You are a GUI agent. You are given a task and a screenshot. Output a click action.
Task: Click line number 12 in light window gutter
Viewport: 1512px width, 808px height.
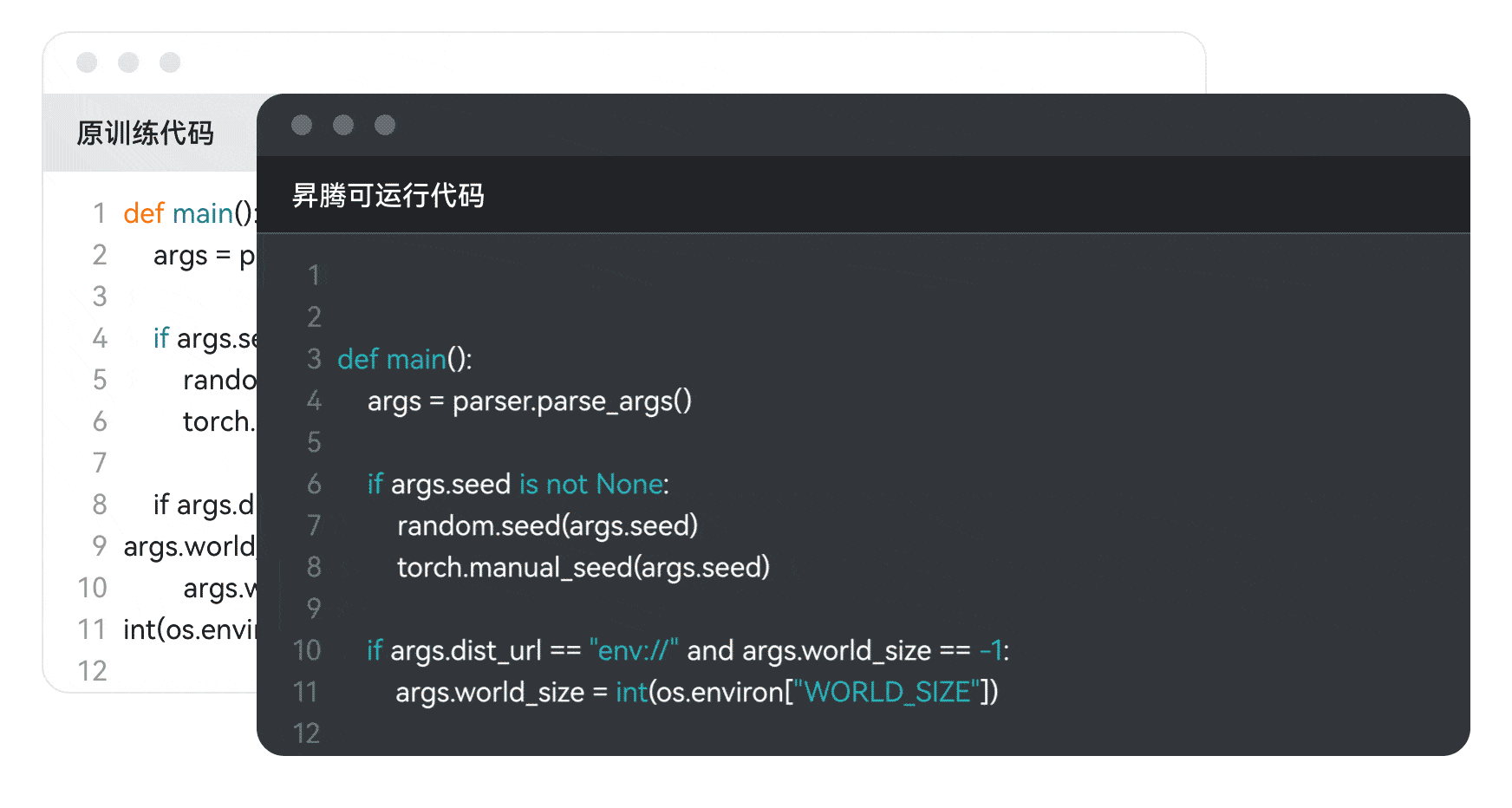pyautogui.click(x=92, y=671)
